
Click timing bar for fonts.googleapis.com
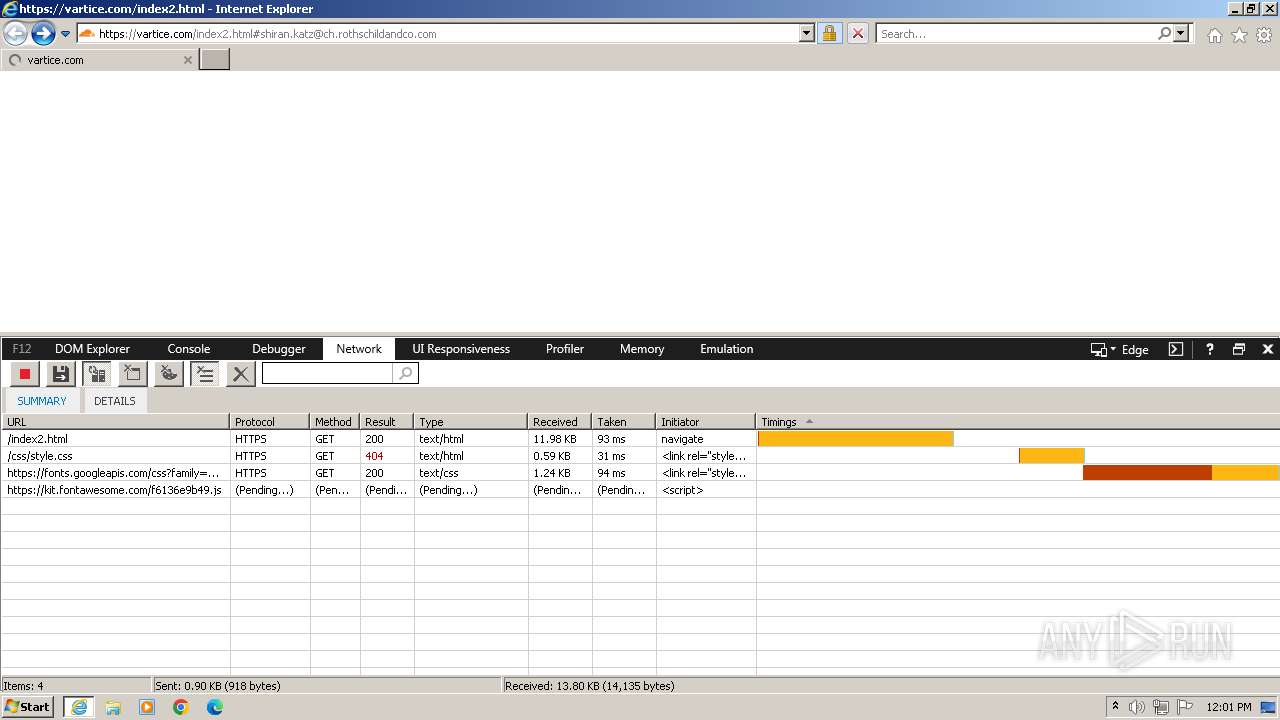tap(1181, 473)
